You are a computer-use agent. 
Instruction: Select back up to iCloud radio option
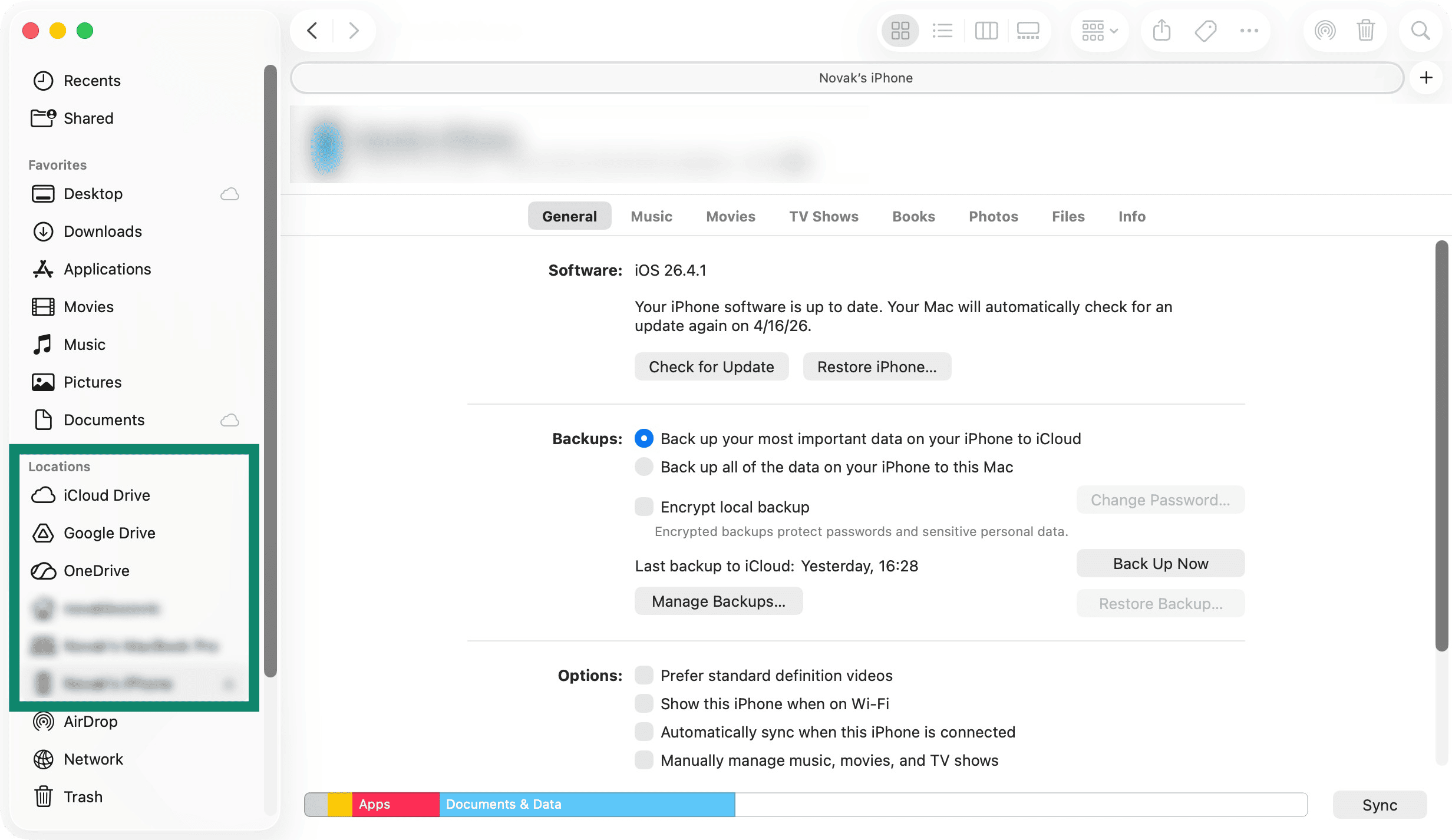point(644,439)
